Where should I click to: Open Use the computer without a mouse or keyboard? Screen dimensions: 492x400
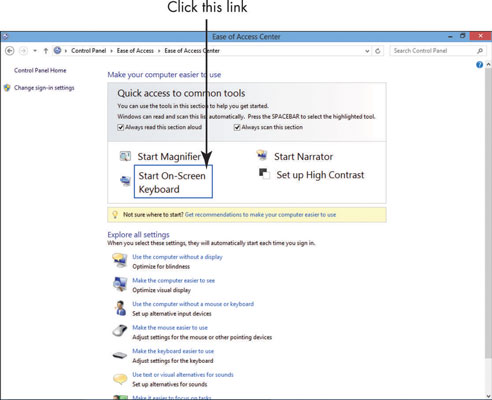point(193,304)
